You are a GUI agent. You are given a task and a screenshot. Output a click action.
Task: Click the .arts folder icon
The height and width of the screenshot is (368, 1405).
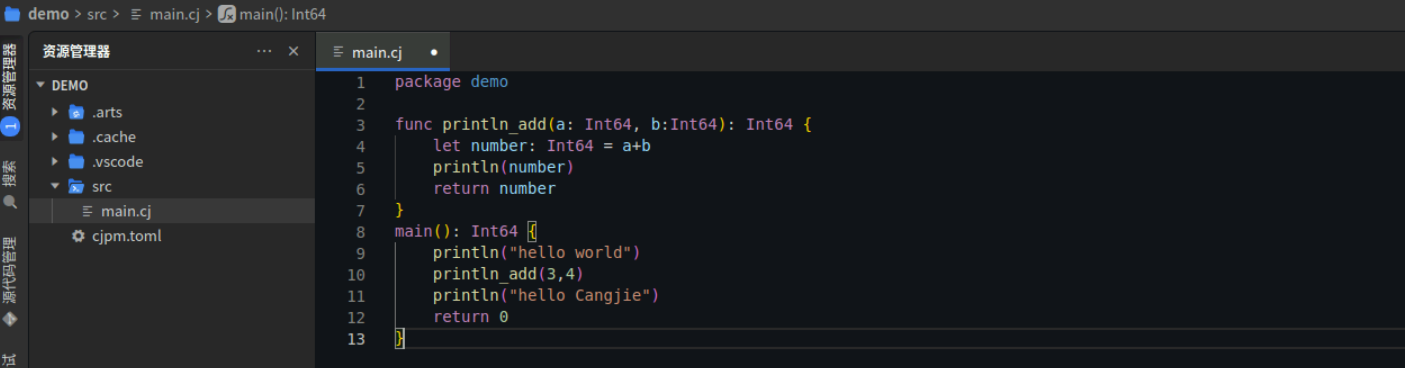[76, 112]
